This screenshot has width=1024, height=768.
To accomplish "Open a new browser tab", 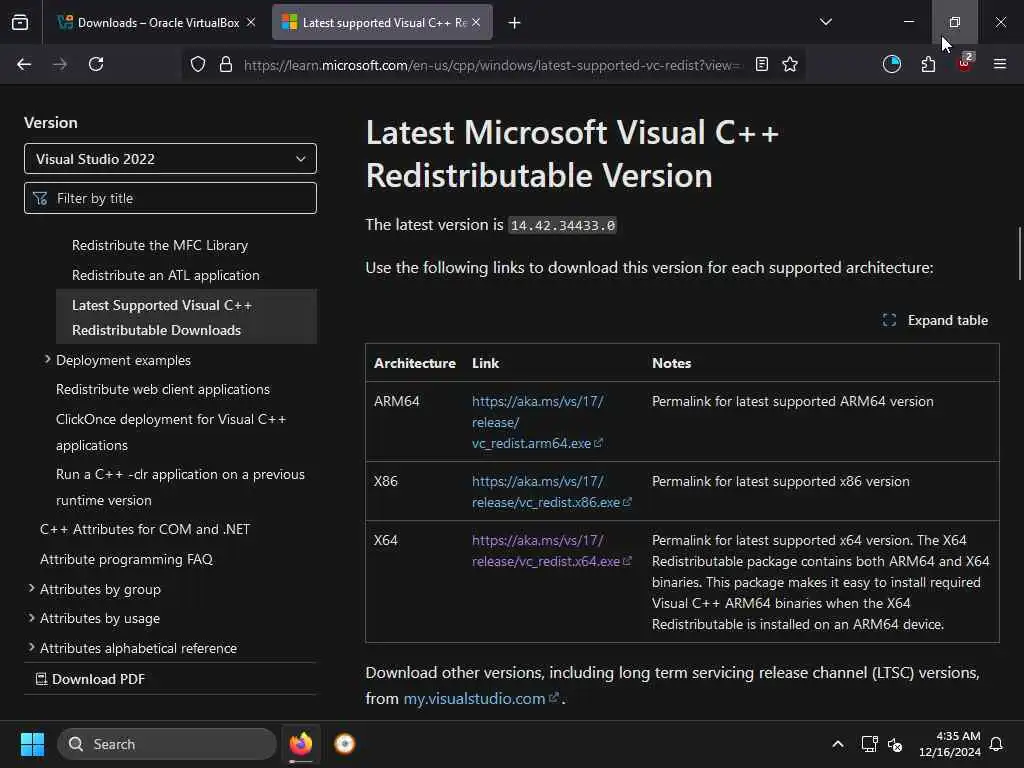I will click(515, 23).
